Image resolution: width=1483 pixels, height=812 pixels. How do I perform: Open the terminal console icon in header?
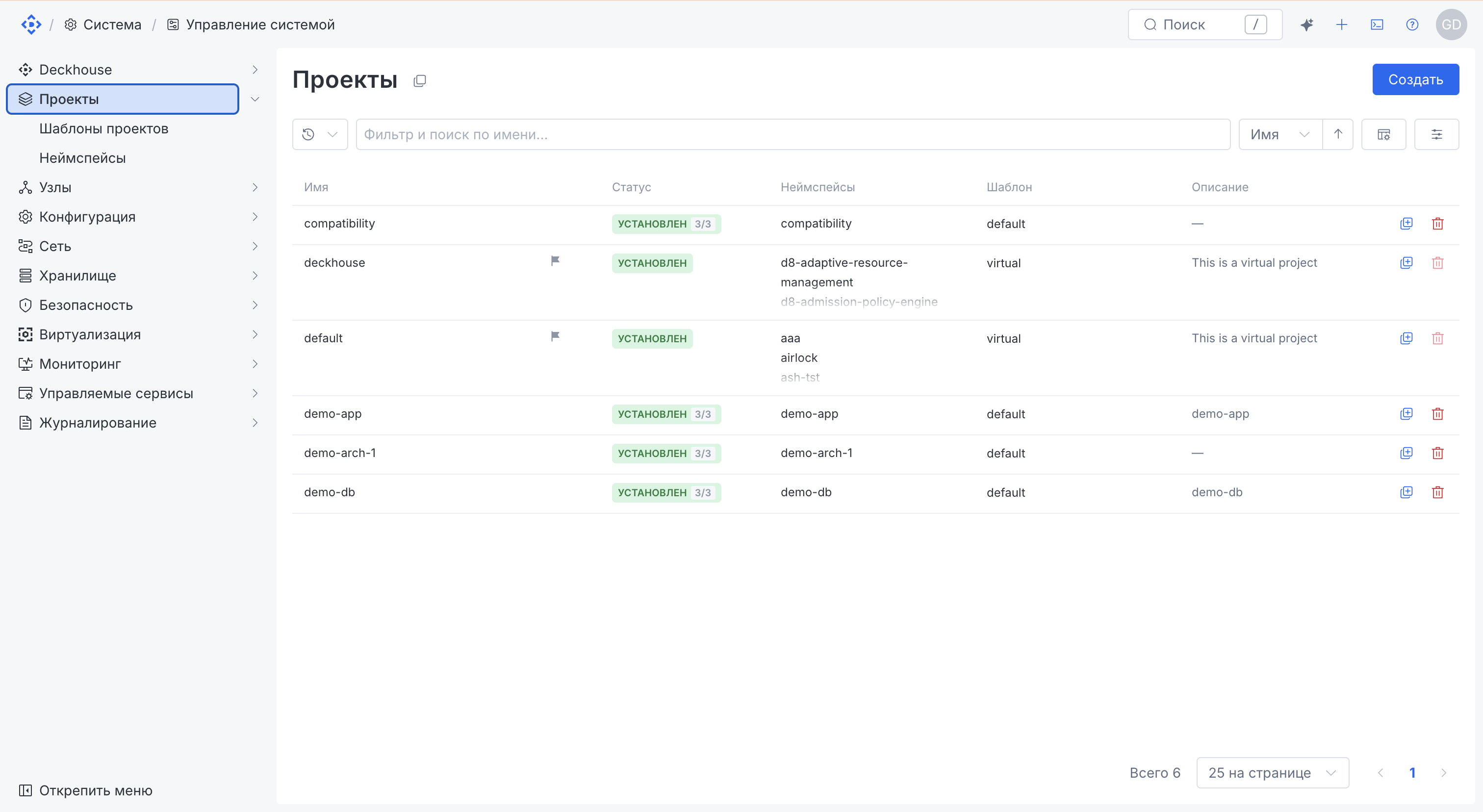tap(1377, 25)
